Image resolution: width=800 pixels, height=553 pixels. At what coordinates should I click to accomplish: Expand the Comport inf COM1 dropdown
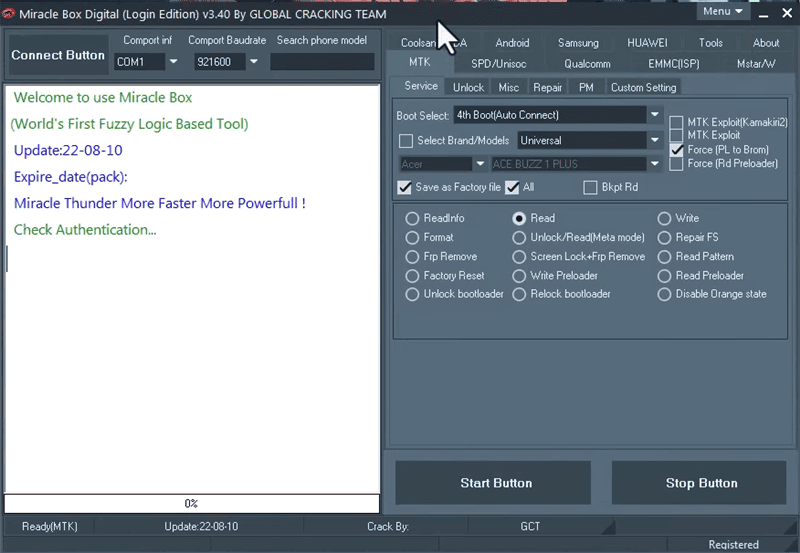point(173,62)
